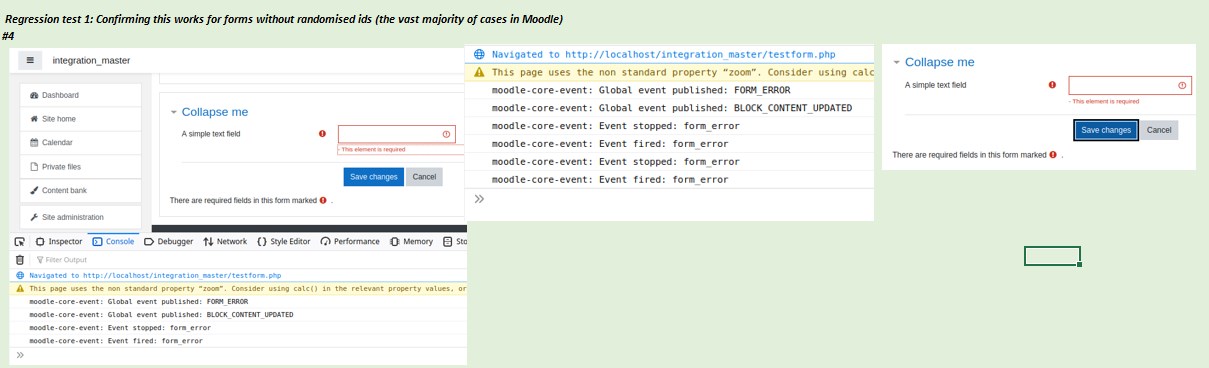This screenshot has height=368, width=1209.
Task: Open Private files in the sidebar
Action: (x=80, y=167)
